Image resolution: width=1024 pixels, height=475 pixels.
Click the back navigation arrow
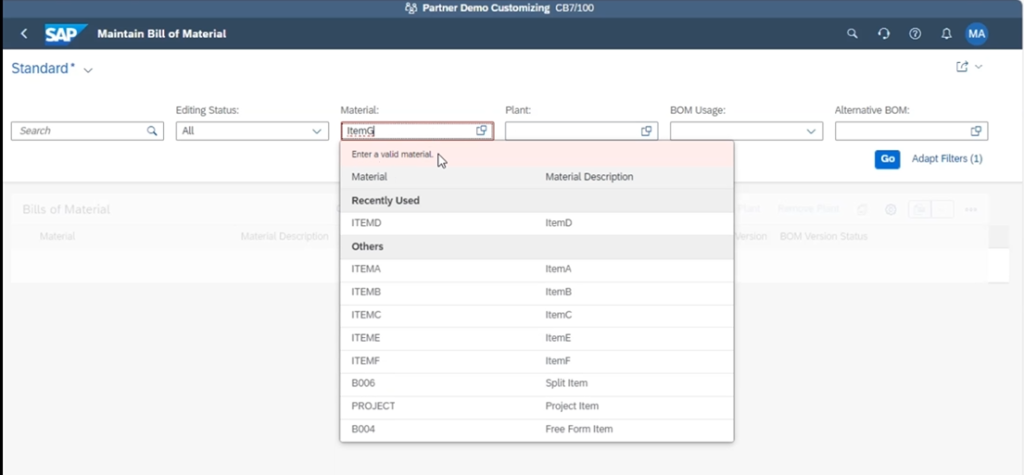click(24, 34)
